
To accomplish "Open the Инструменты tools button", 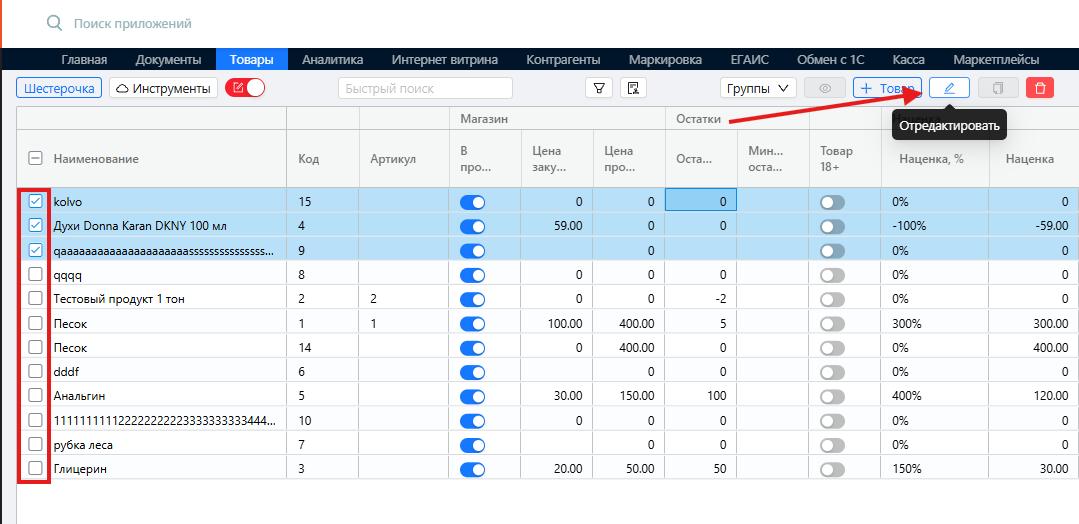I will (x=164, y=88).
